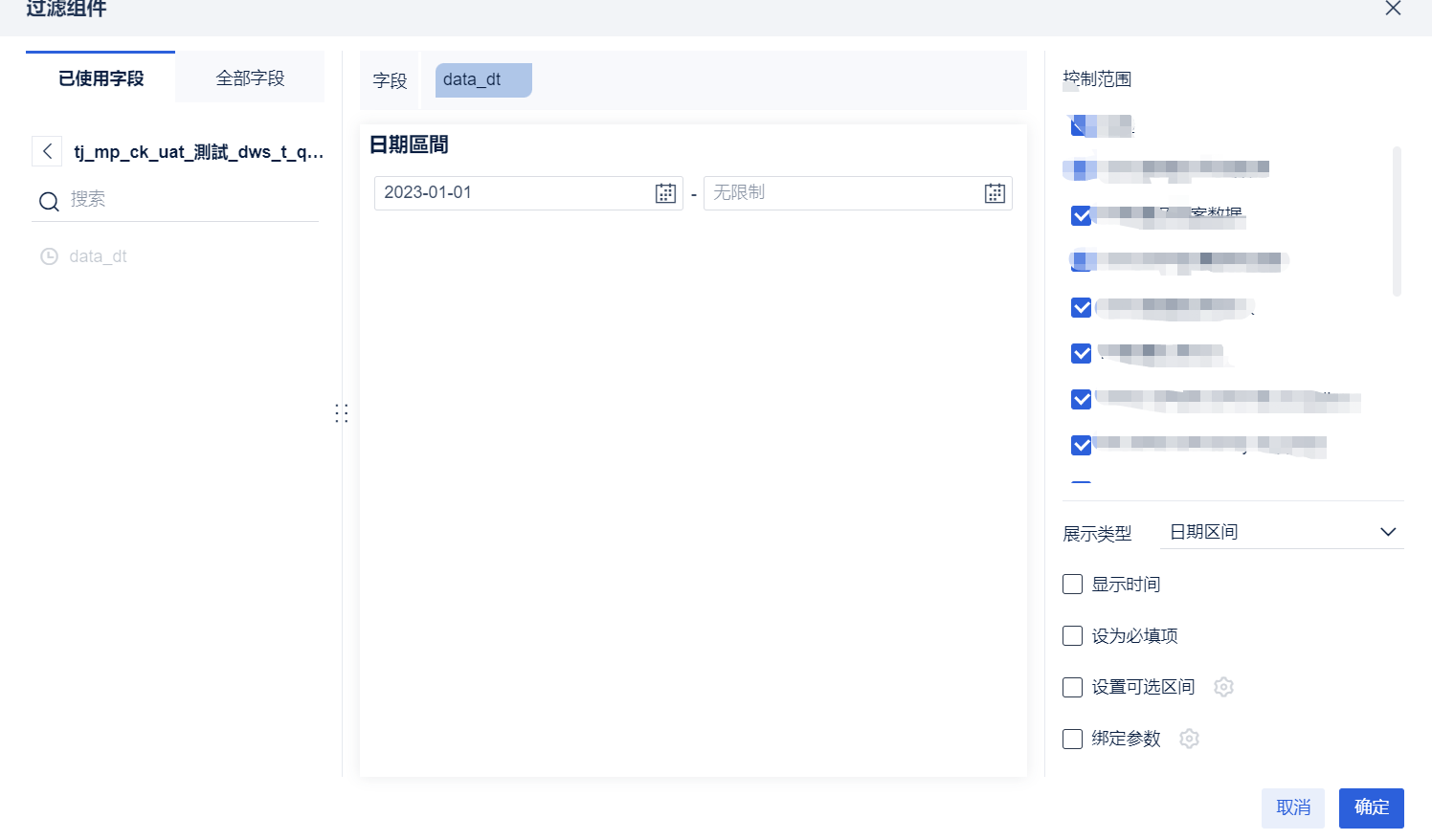Screen dimensions: 1432x840
Task: Click the dataset name tj_mp_ck_uat_測試_dws_t_q...
Action: 199,152
